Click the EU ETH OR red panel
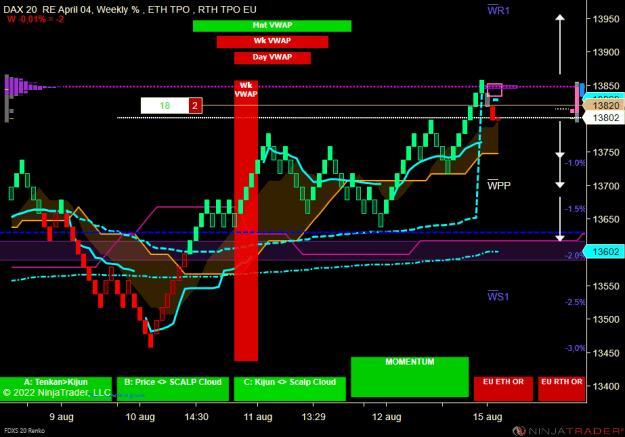The width and height of the screenshot is (625, 437). tap(503, 389)
